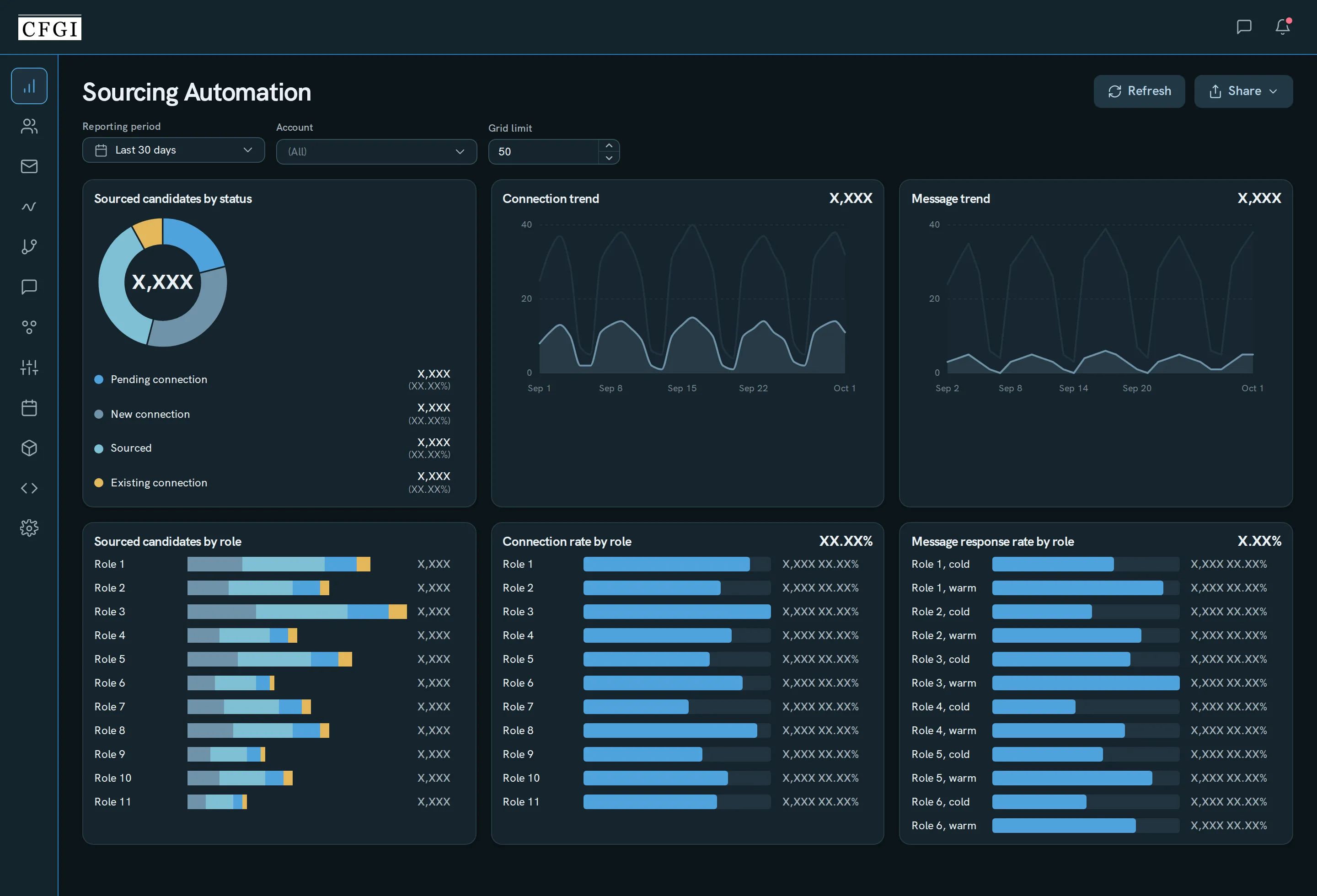The image size is (1317, 896).
Task: Click the yellow segment of the donut chart
Action: tap(150, 232)
